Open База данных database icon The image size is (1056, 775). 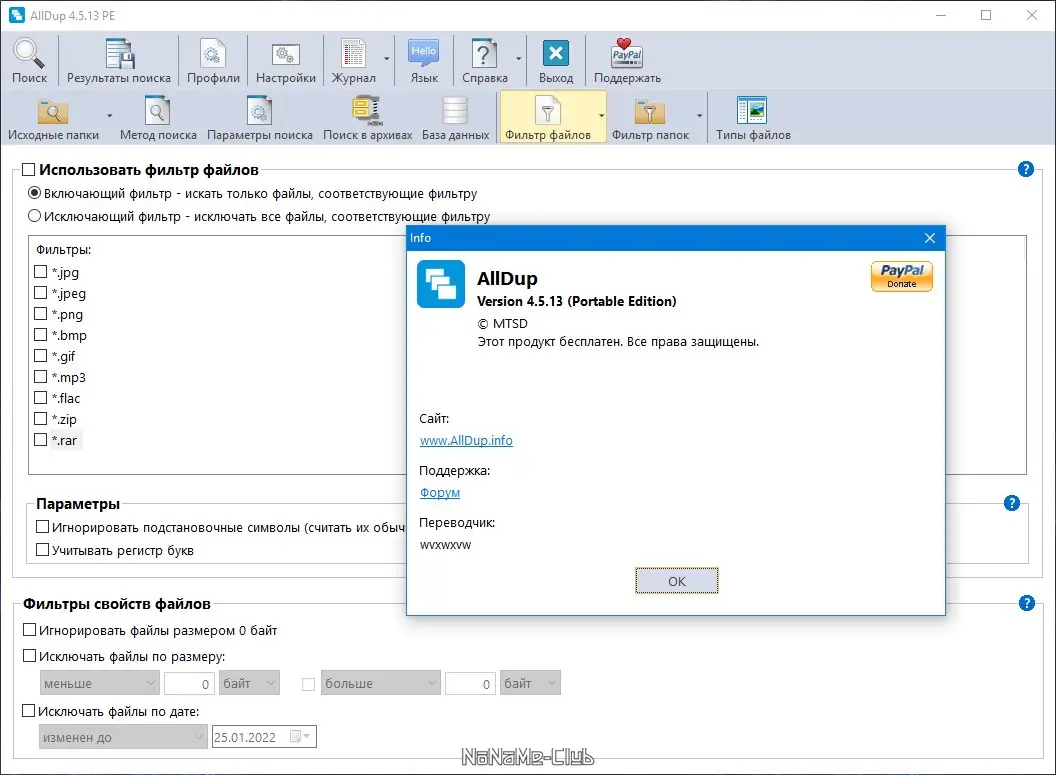(455, 118)
